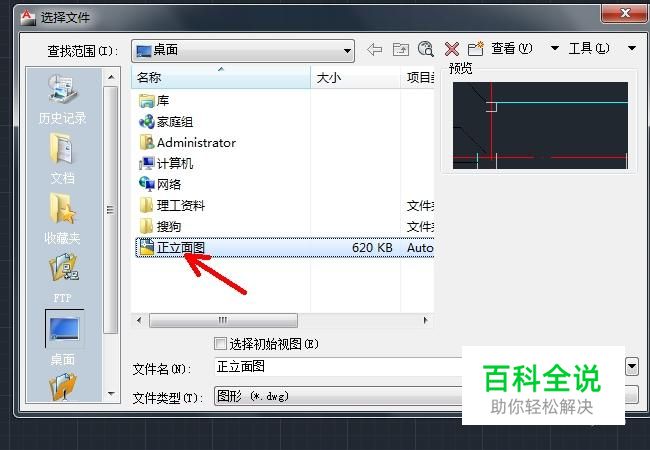
Task: Open 查看(V) views menu
Action: coord(512,48)
